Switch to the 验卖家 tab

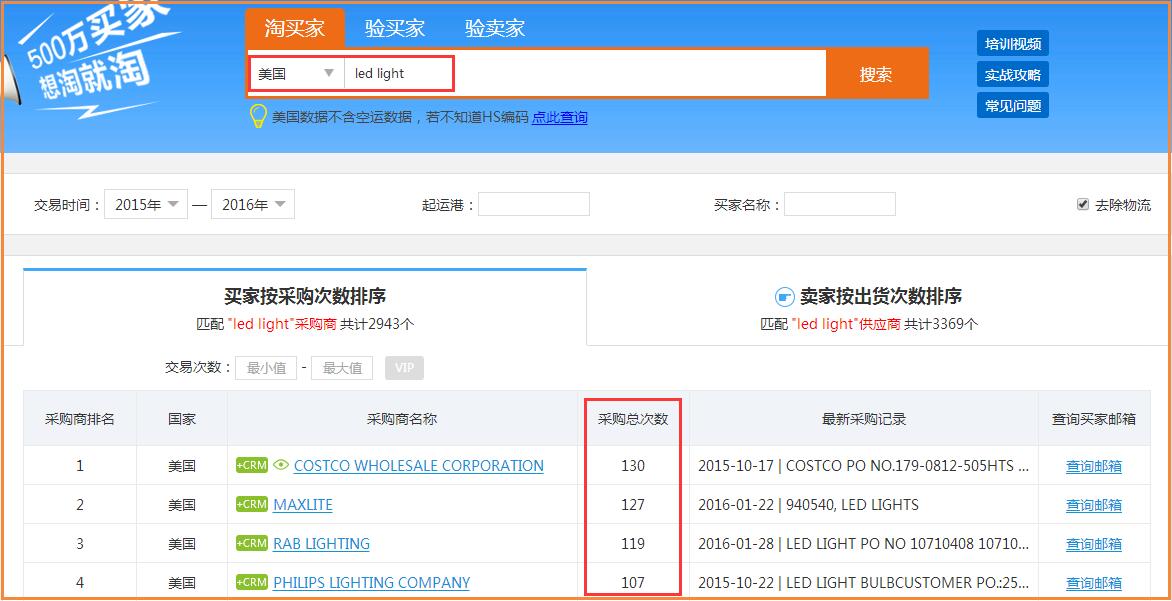[495, 28]
